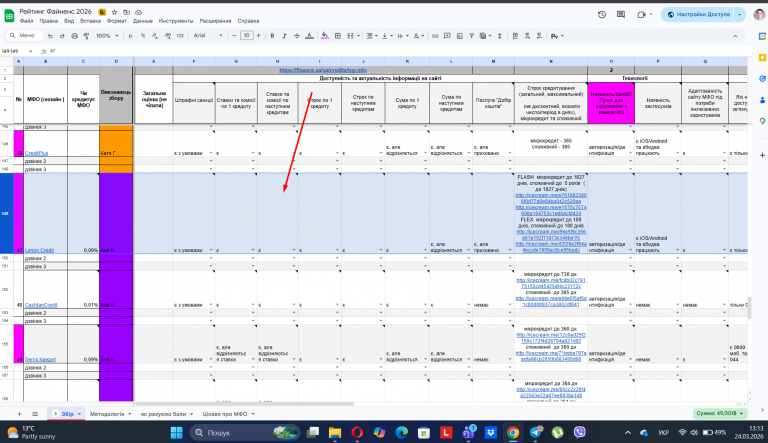Open the name box dropdown
The image size is (768, 443).
coord(30,51)
